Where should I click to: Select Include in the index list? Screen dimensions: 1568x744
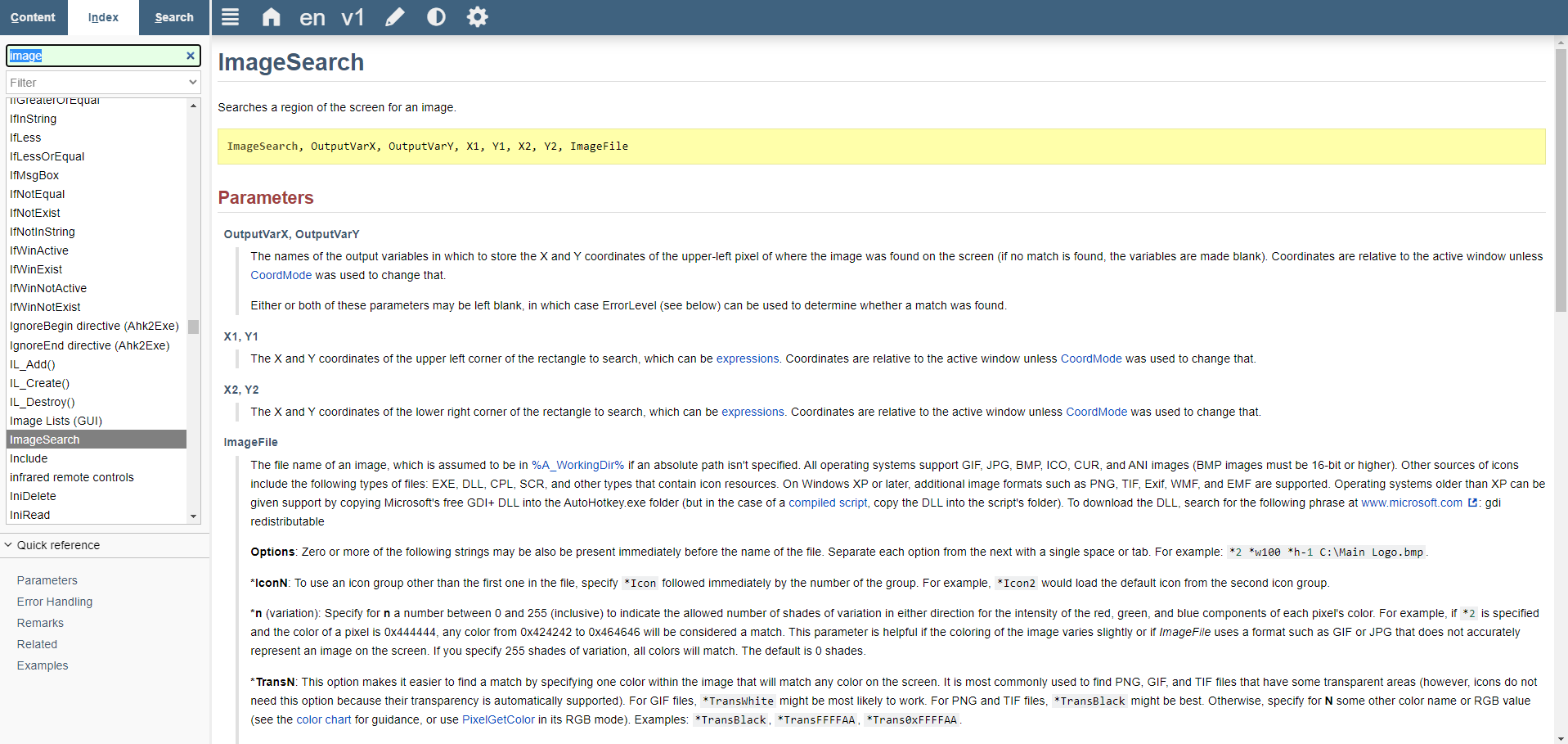point(97,458)
